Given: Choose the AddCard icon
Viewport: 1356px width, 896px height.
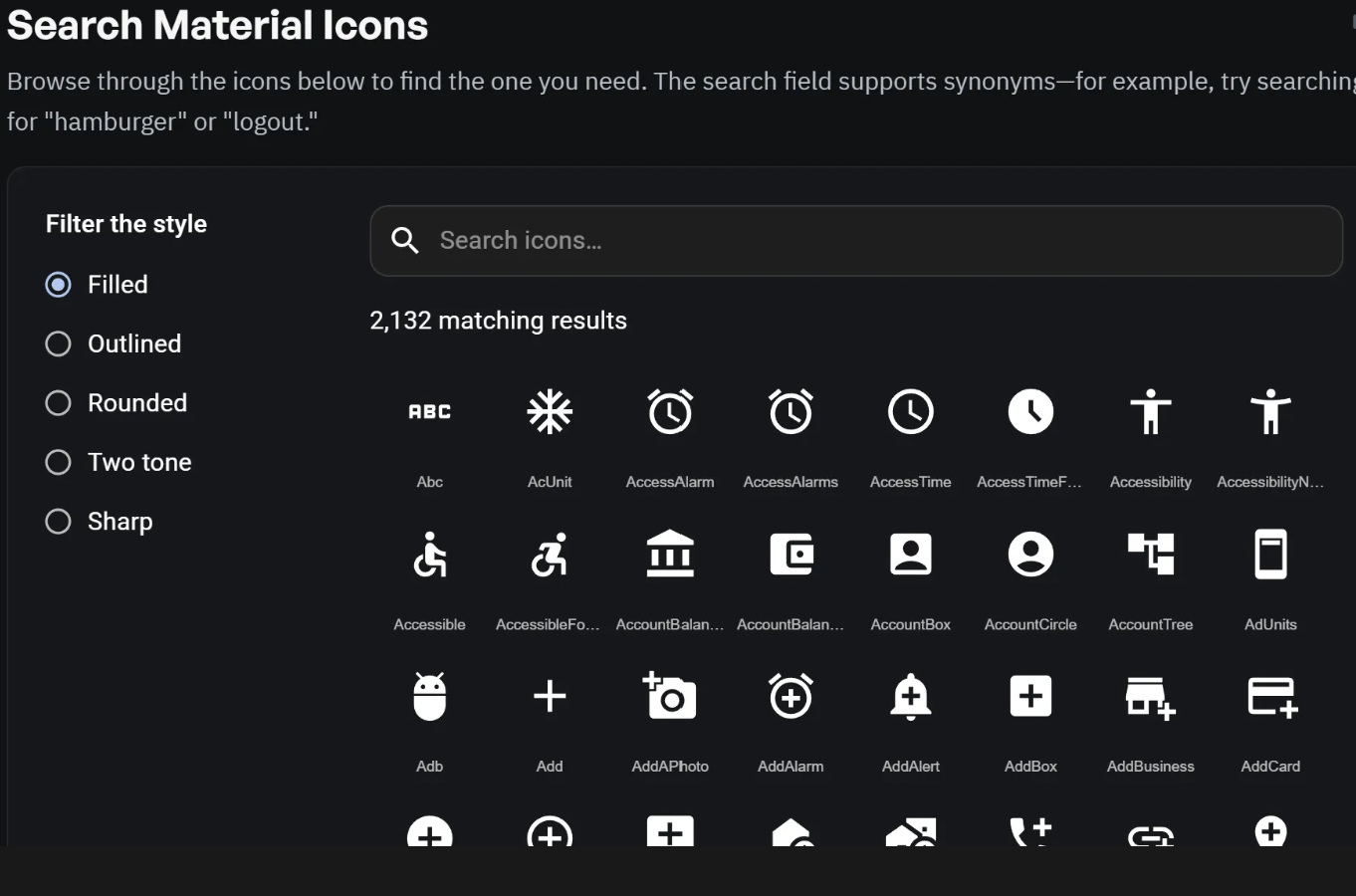Looking at the screenshot, I should 1271,696.
